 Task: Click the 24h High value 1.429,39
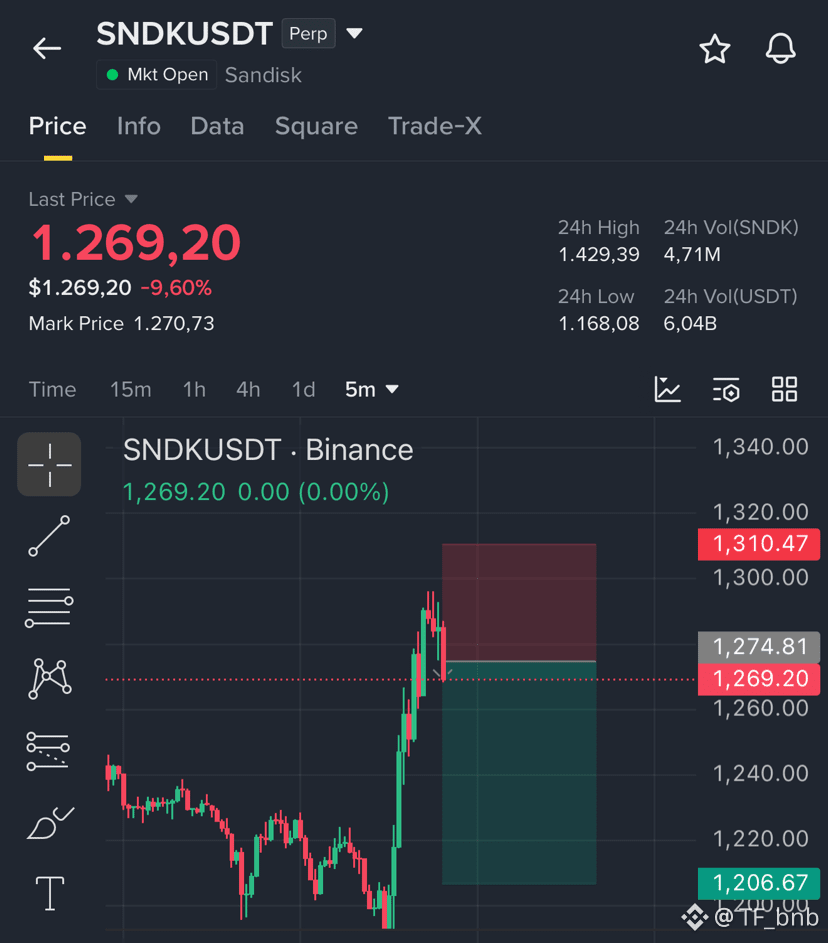(599, 254)
